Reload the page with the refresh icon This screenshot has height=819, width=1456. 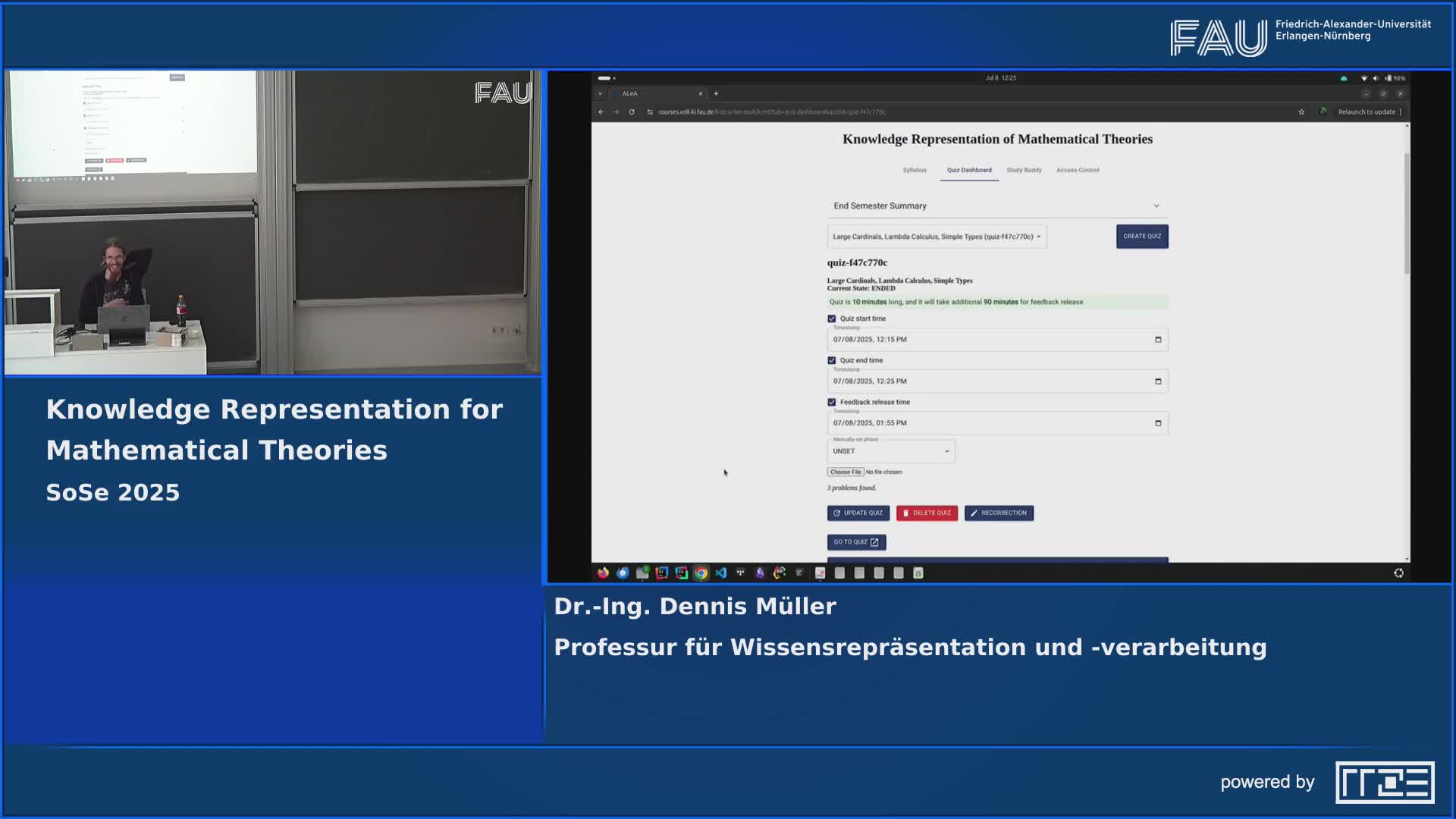click(631, 112)
